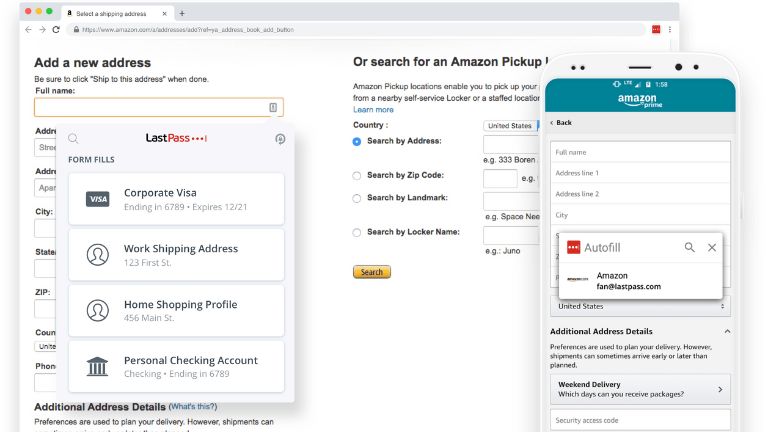Click the Autofill search magnifier on phone
This screenshot has height=432, width=768.
[x=689, y=247]
